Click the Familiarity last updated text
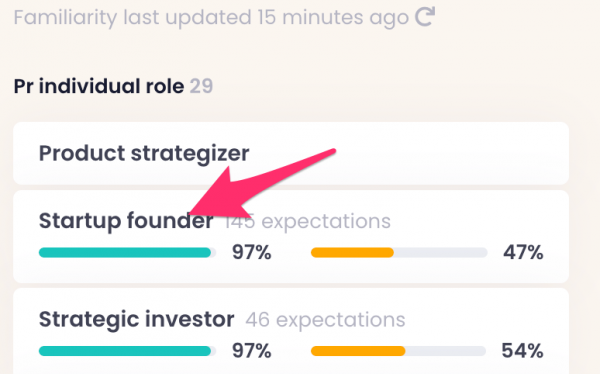This screenshot has width=600, height=374. point(211,18)
